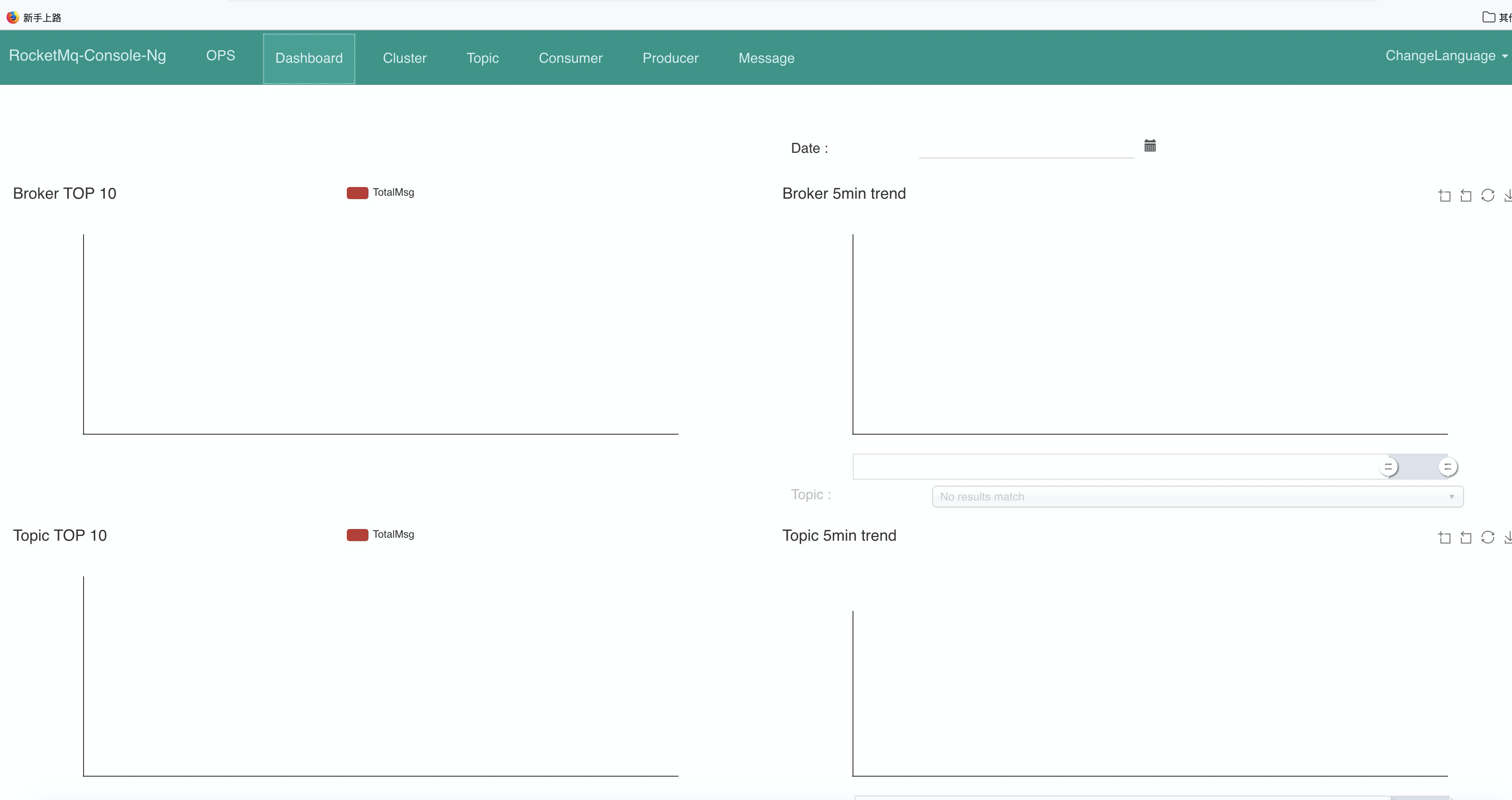Click Topic trend restore refresh icon
The image size is (1512, 800).
(x=1487, y=537)
